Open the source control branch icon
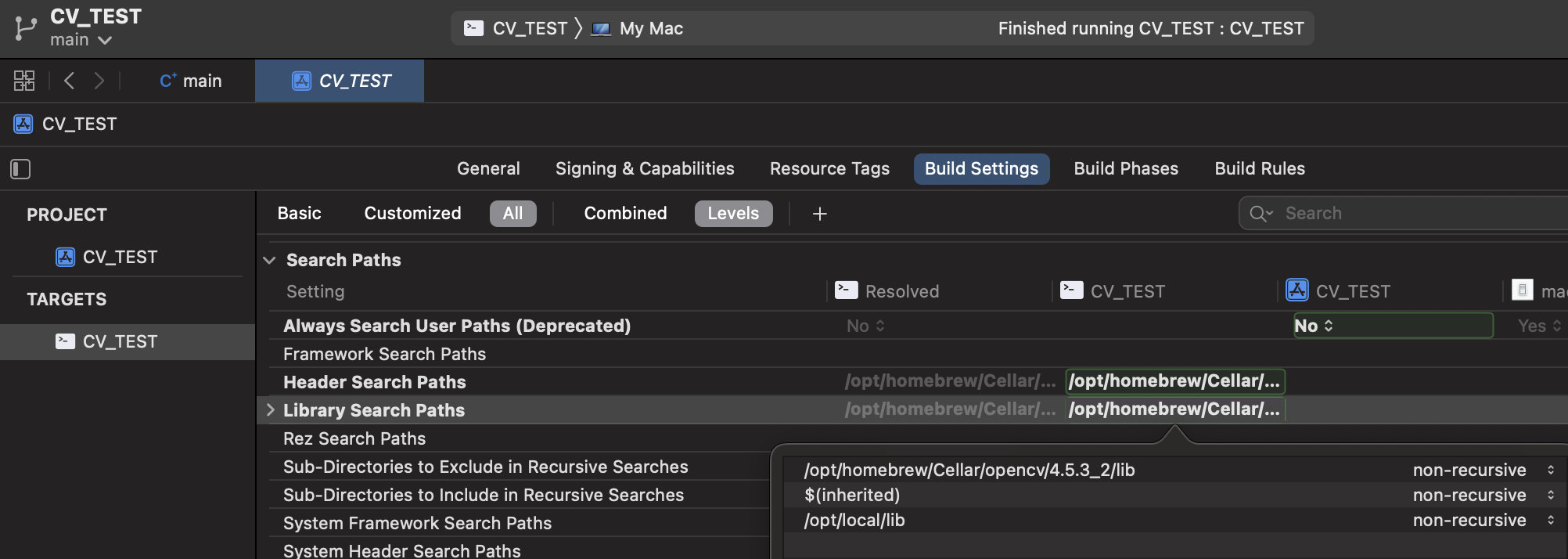Image resolution: width=1568 pixels, height=559 pixels. 25,28
